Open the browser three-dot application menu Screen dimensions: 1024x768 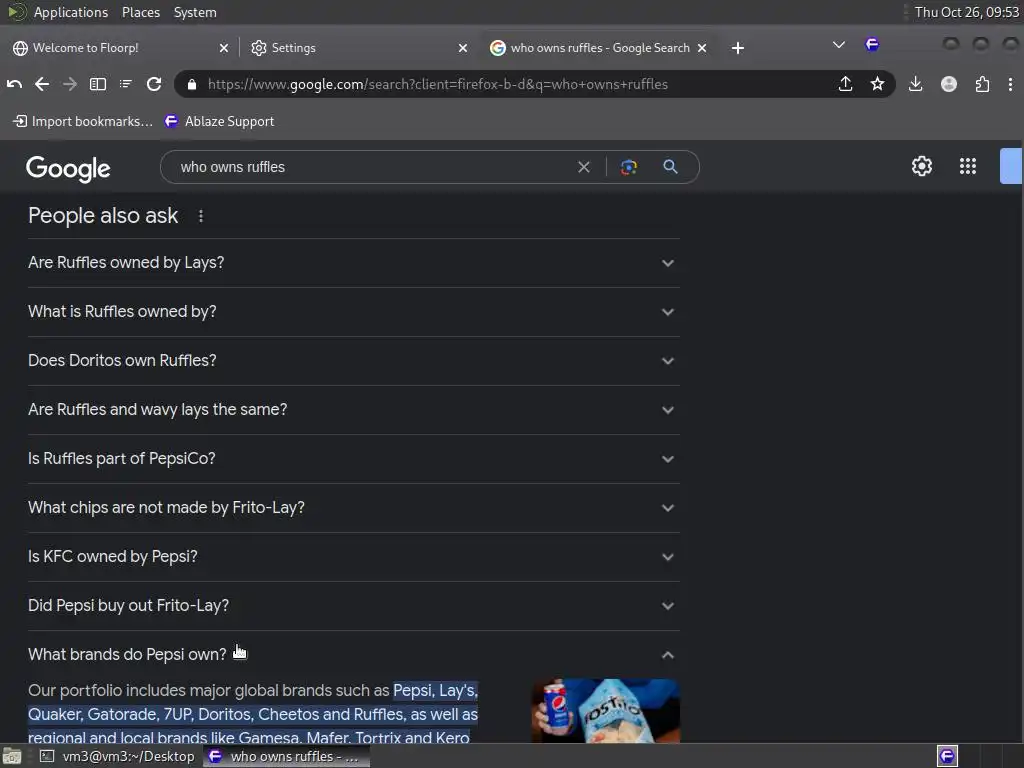1010,84
